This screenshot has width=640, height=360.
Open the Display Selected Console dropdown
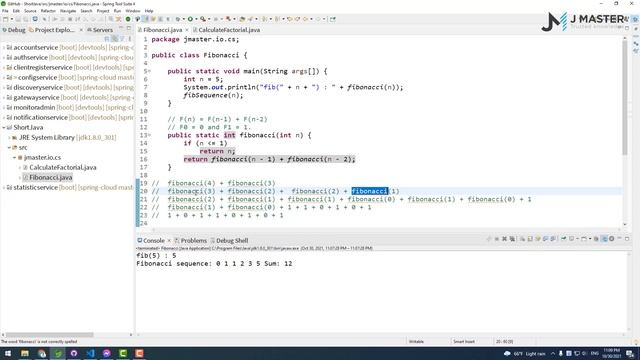578,239
